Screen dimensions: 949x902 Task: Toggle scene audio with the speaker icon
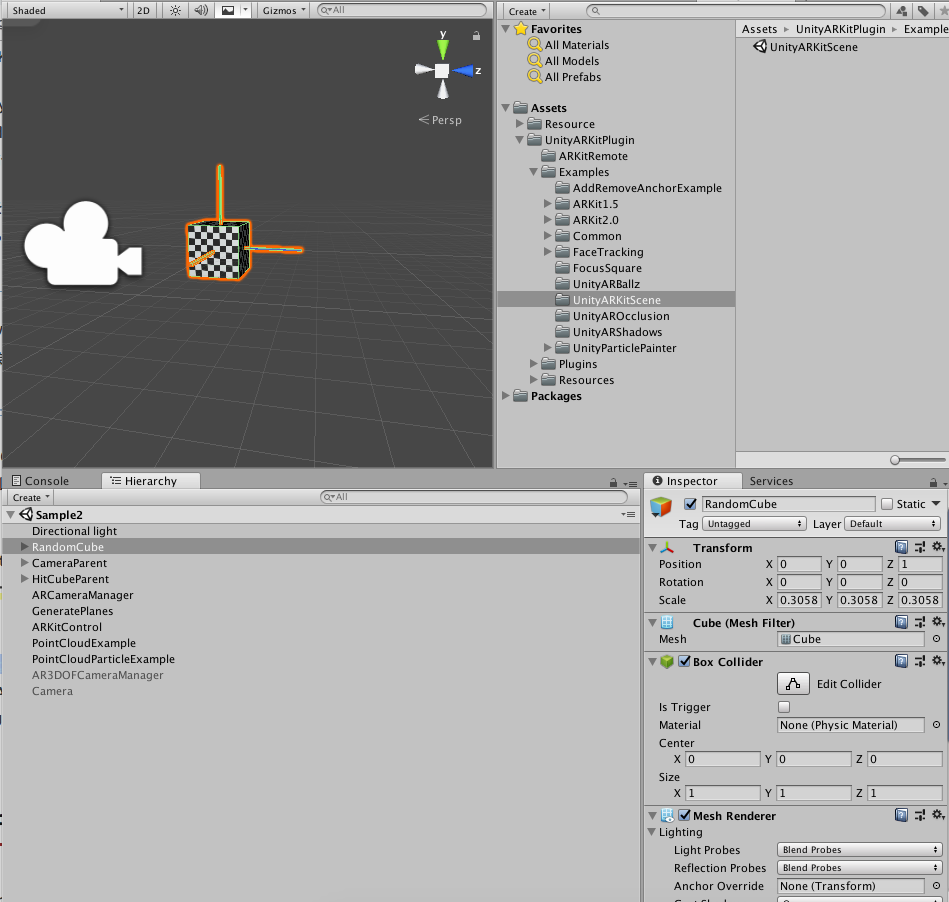pos(201,11)
